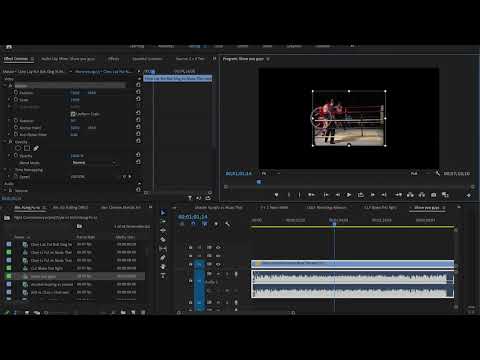The width and height of the screenshot is (480, 360).
Task: Create ellipse mask under Opacity
Action: click(x=18, y=148)
